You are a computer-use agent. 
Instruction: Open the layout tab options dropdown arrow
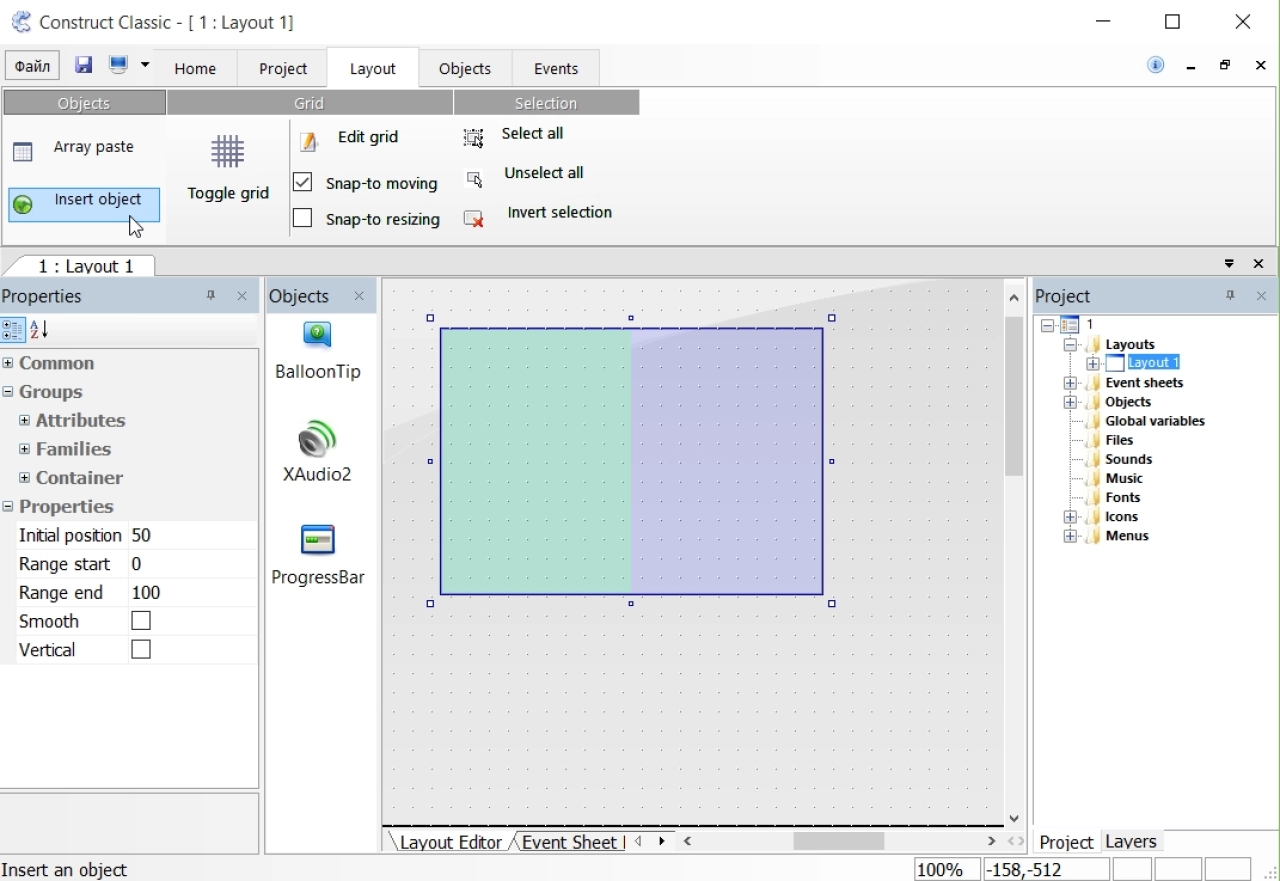pos(1230,264)
